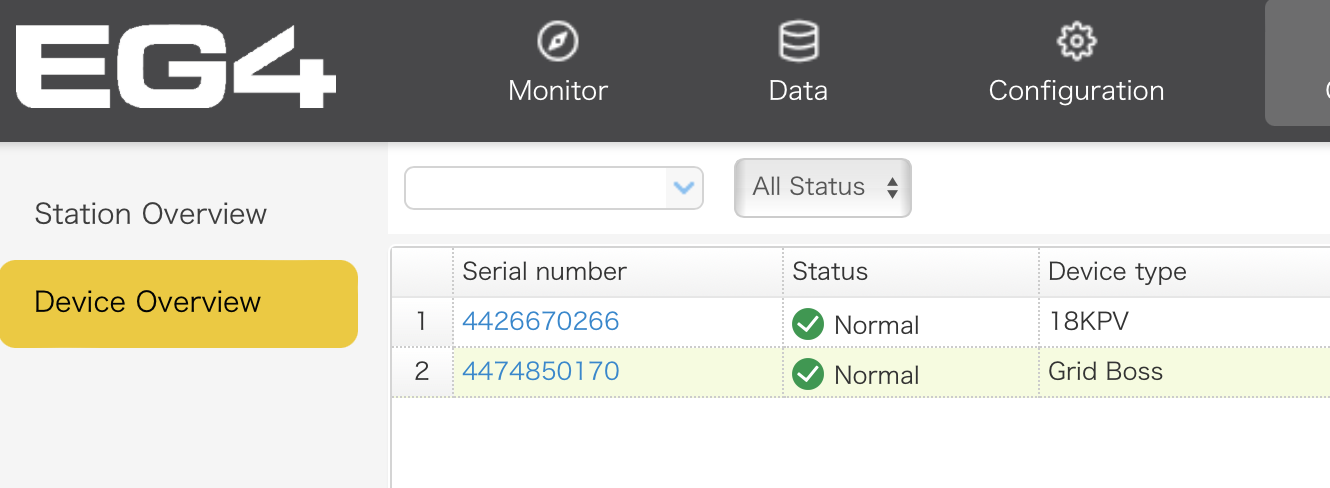The image size is (1330, 488).
Task: Open the All Status filter dropdown
Action: 822,187
